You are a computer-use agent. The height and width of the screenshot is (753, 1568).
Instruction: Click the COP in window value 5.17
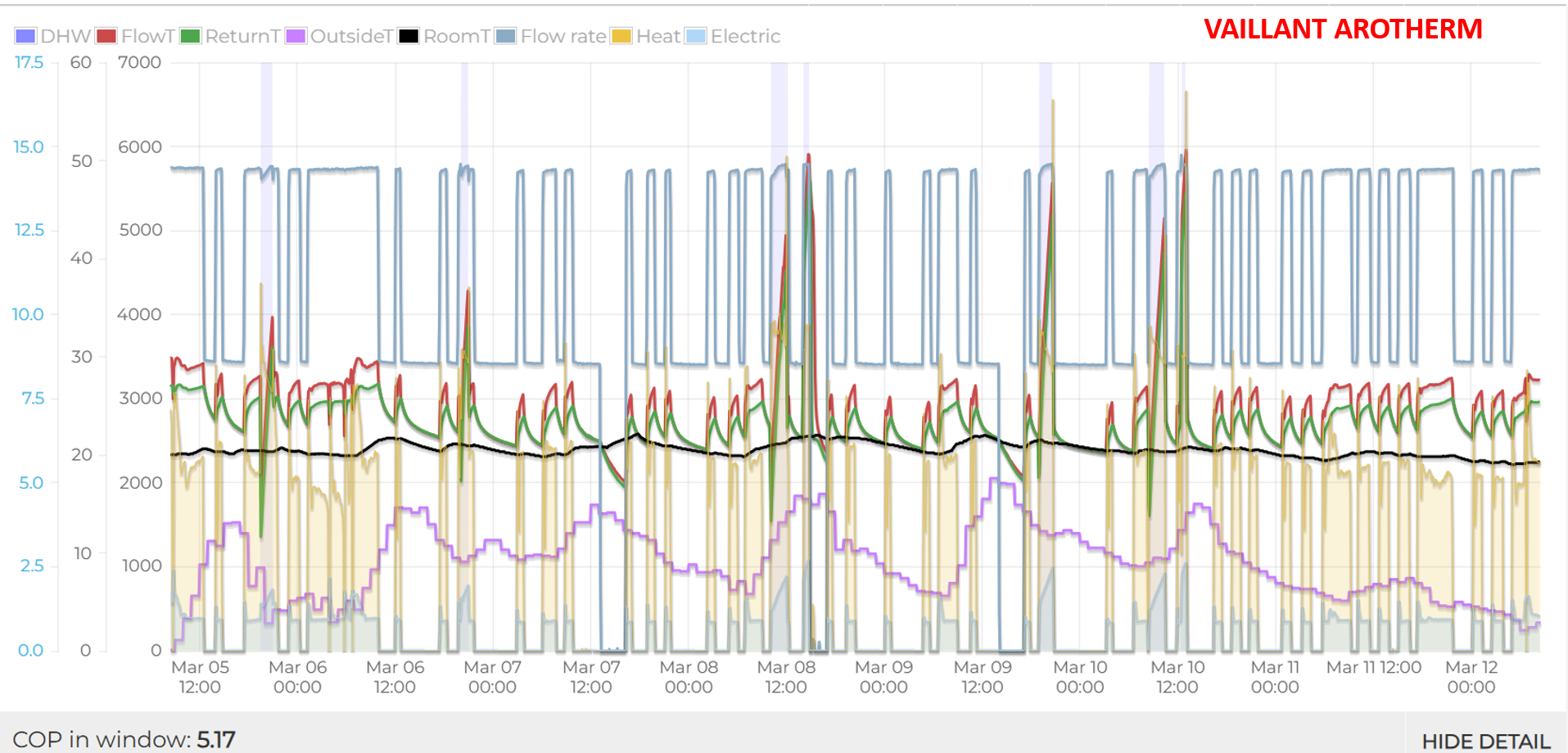(x=215, y=739)
